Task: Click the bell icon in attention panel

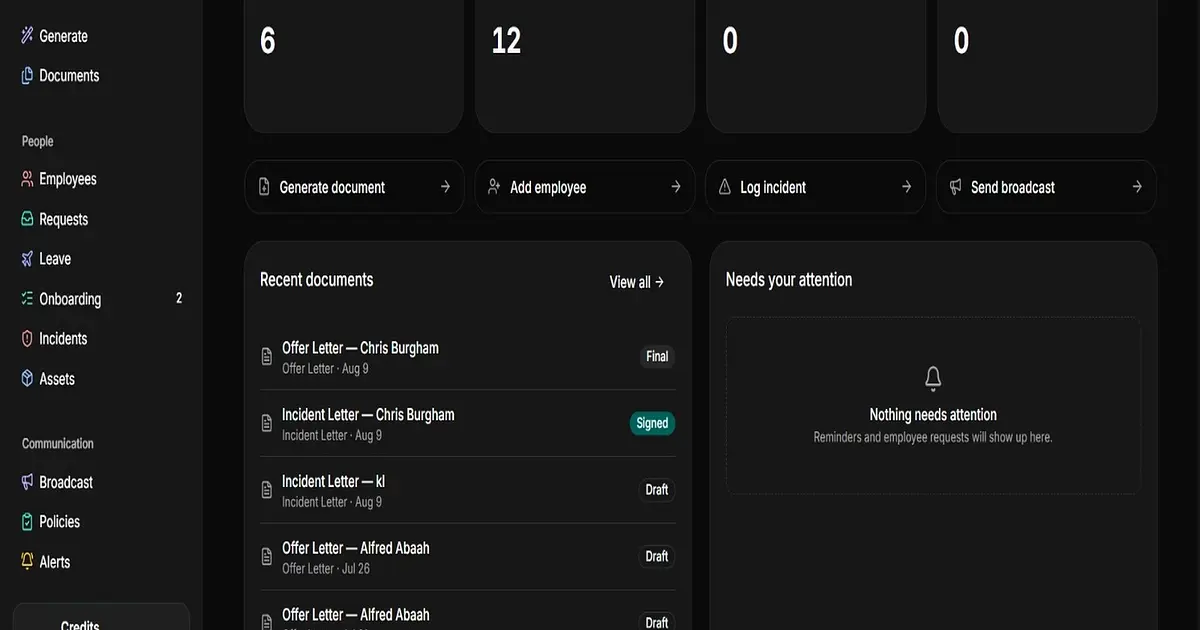Action: coord(933,379)
